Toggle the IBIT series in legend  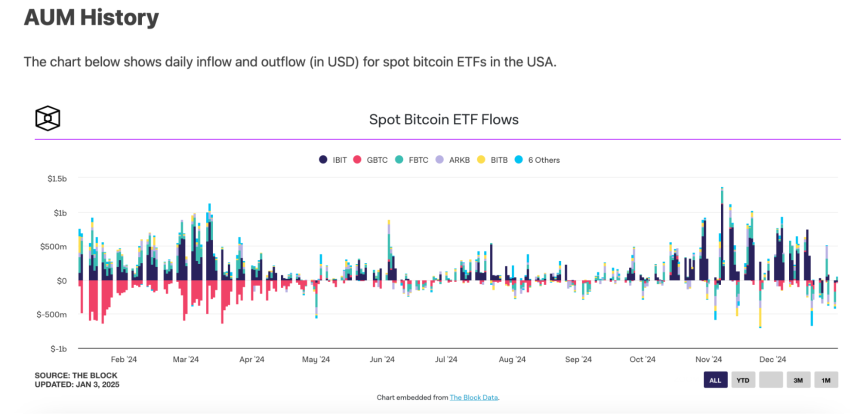pyautogui.click(x=333, y=160)
